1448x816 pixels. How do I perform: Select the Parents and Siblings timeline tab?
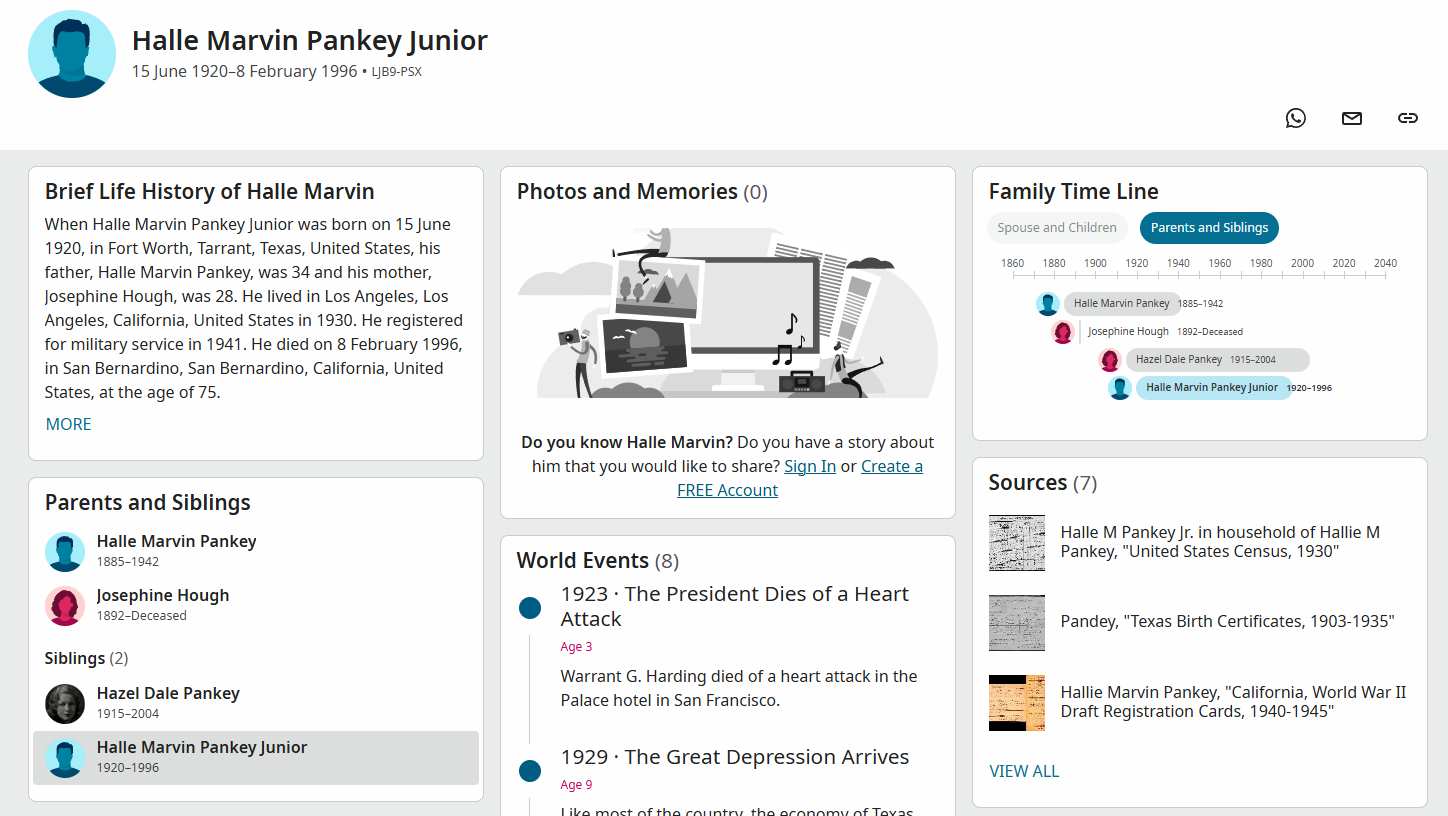point(1209,228)
